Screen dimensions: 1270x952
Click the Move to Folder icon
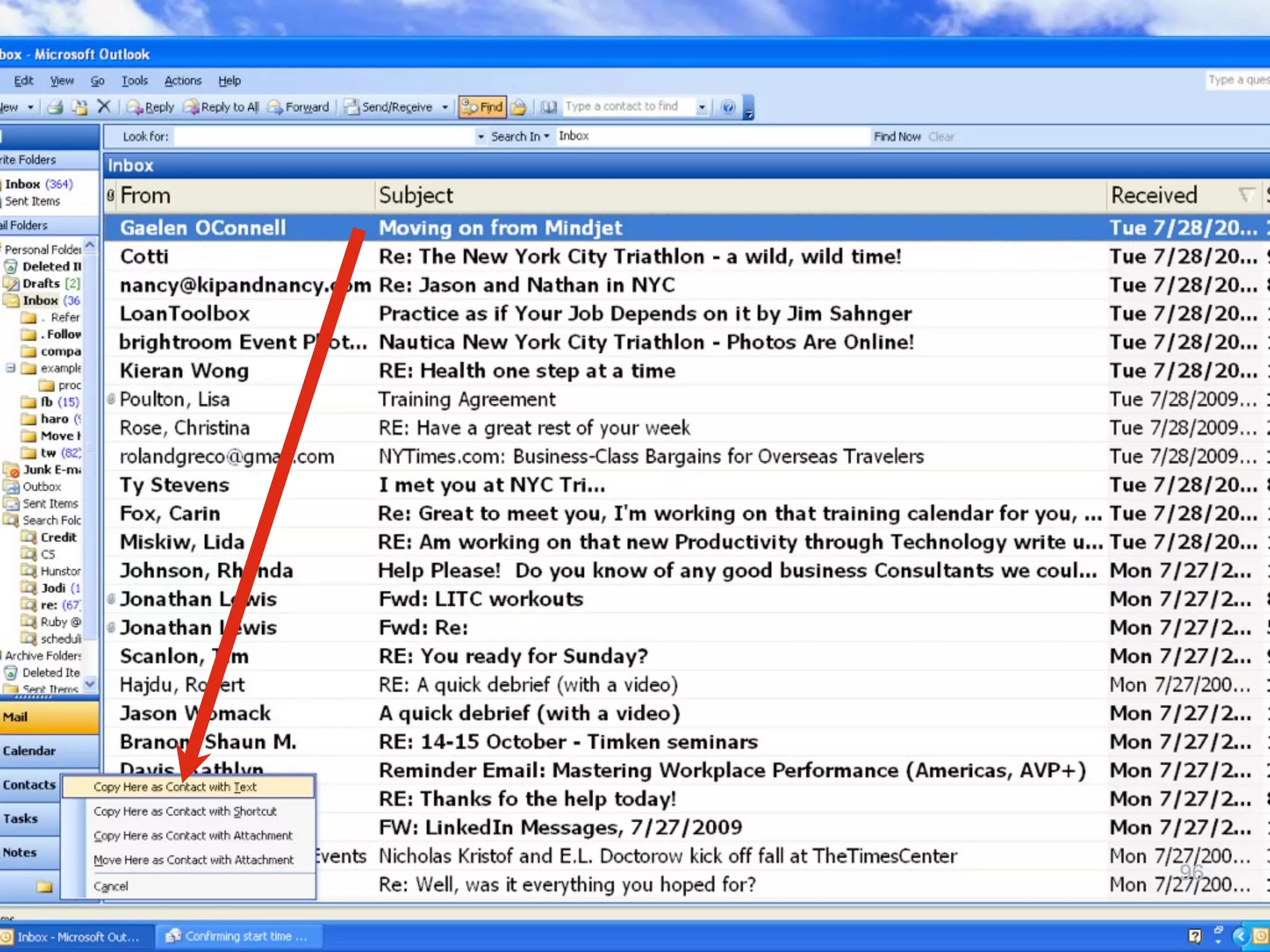[x=79, y=107]
